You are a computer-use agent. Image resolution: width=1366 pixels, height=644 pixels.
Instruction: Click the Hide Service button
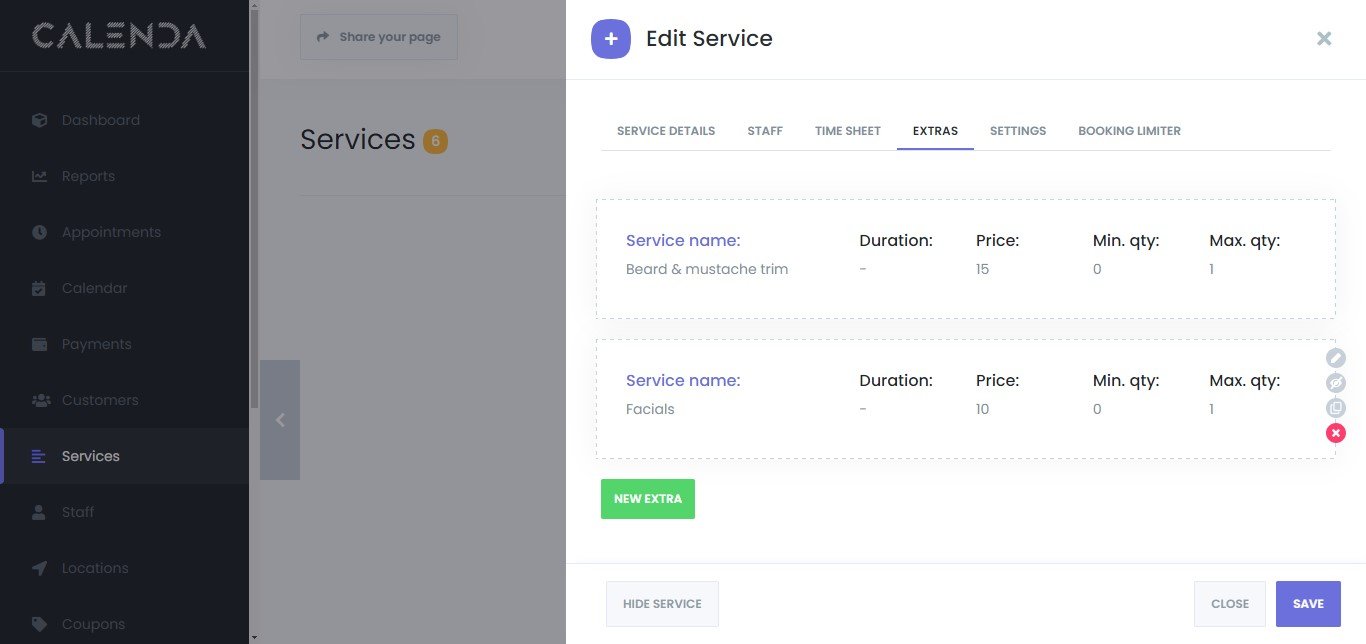(662, 604)
